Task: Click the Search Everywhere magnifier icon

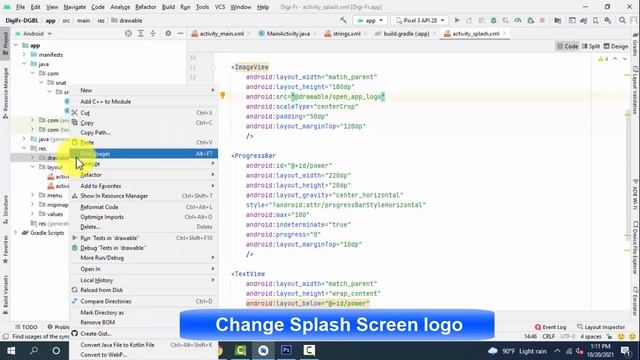Action: click(622, 20)
